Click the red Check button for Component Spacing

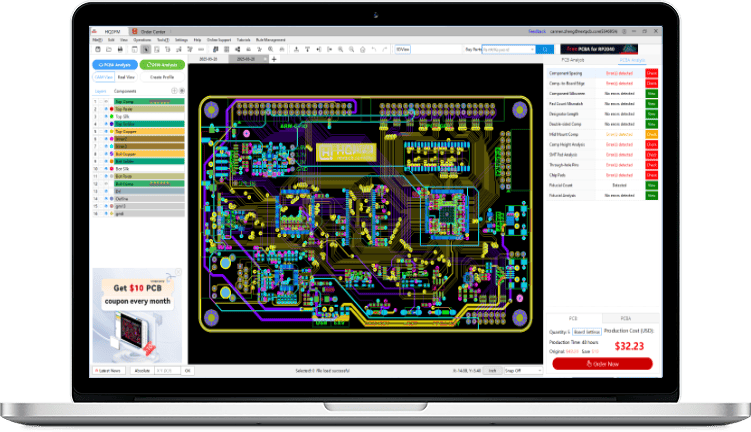tap(651, 73)
